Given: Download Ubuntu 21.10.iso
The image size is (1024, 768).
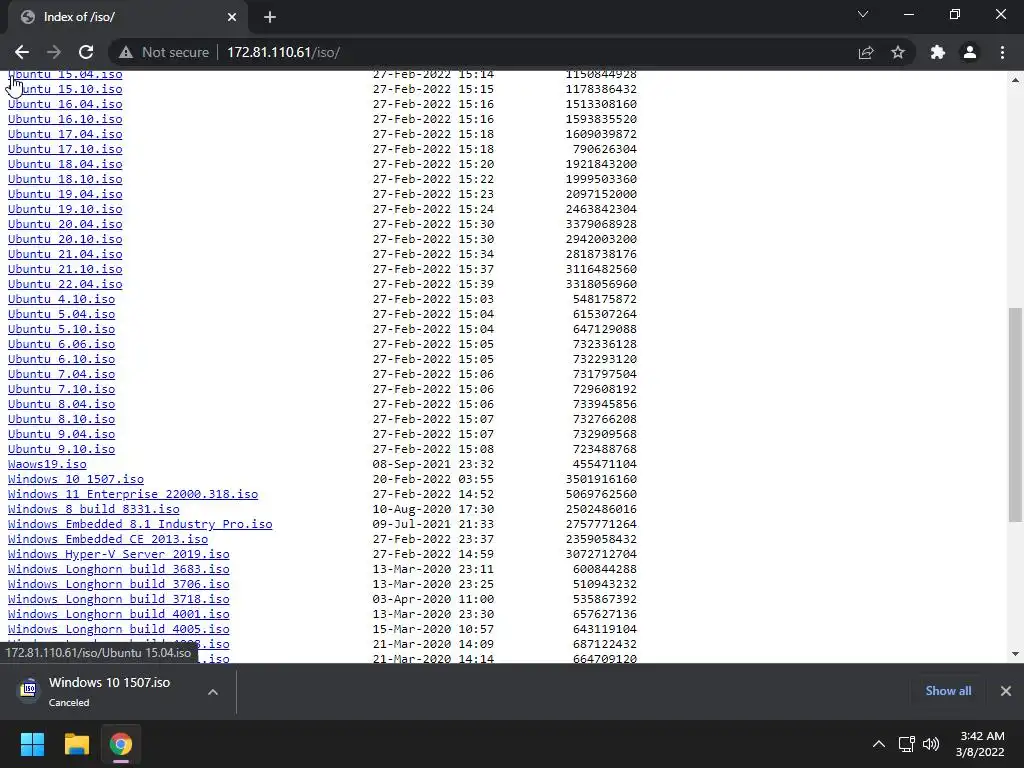Looking at the screenshot, I should pyautogui.click(x=65, y=269).
